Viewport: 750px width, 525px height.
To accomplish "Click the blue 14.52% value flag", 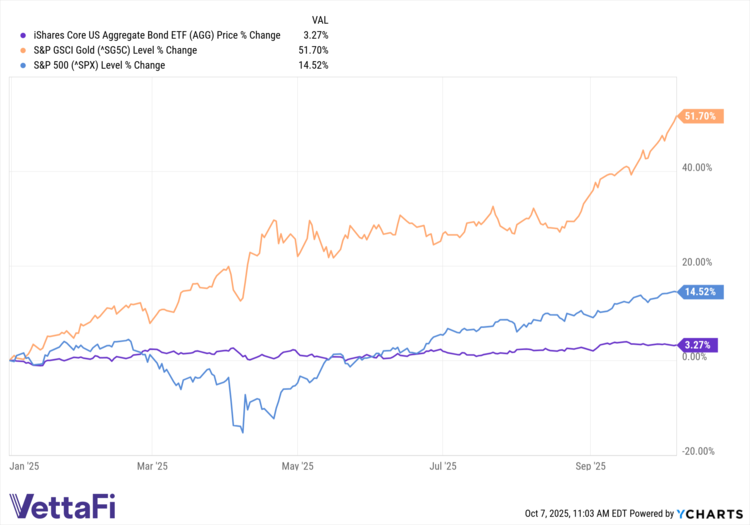I will click(700, 292).
